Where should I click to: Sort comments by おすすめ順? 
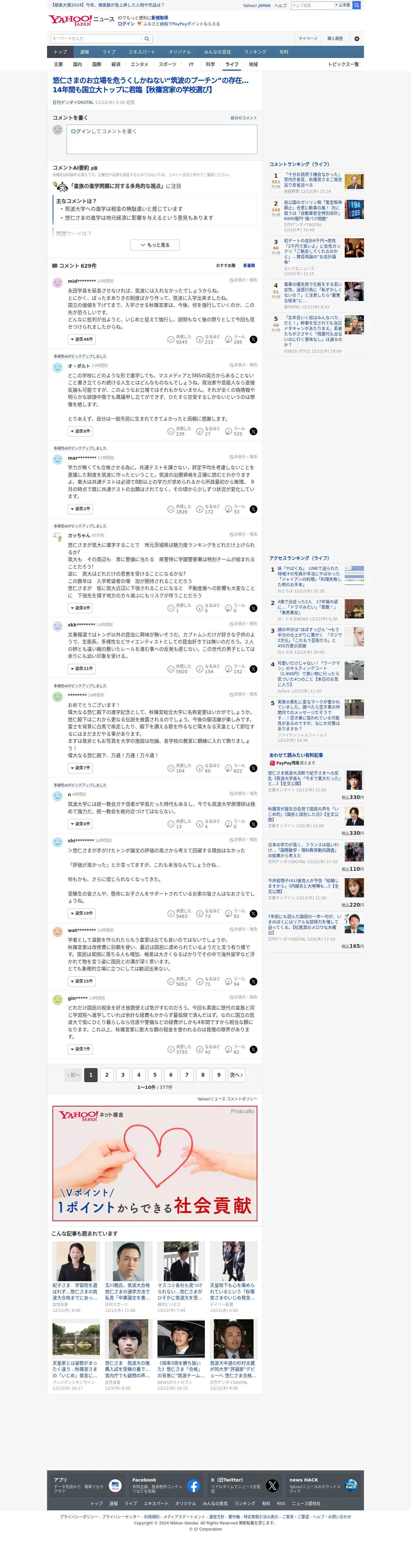tap(226, 266)
